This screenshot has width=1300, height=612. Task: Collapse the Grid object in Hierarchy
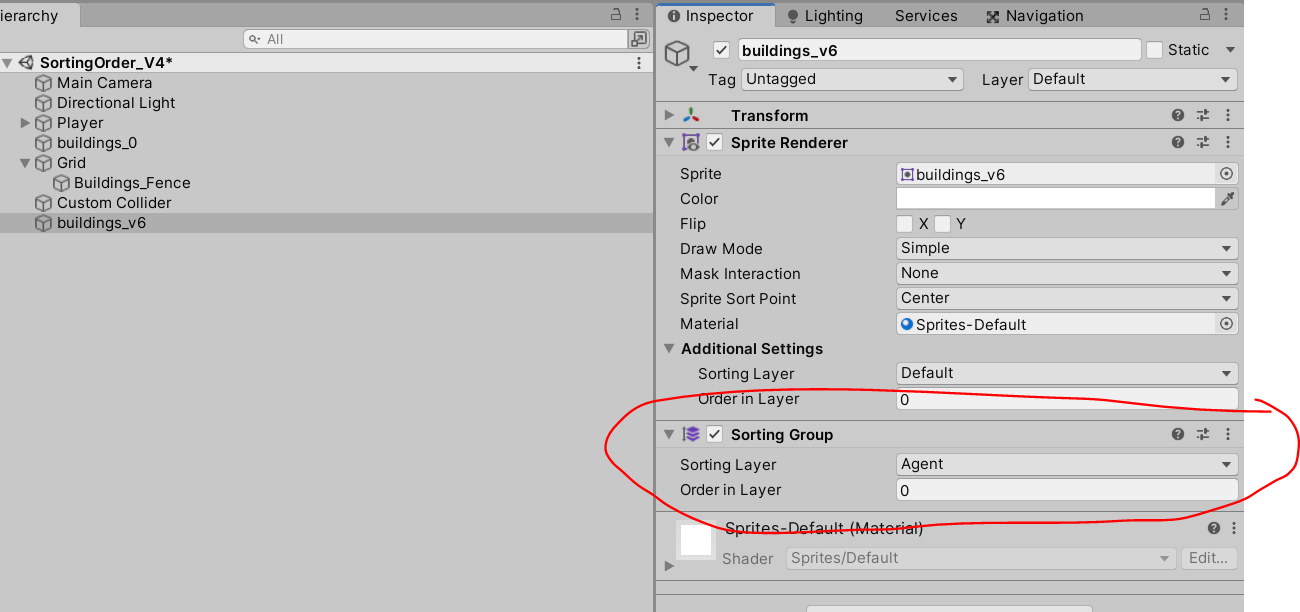point(25,163)
